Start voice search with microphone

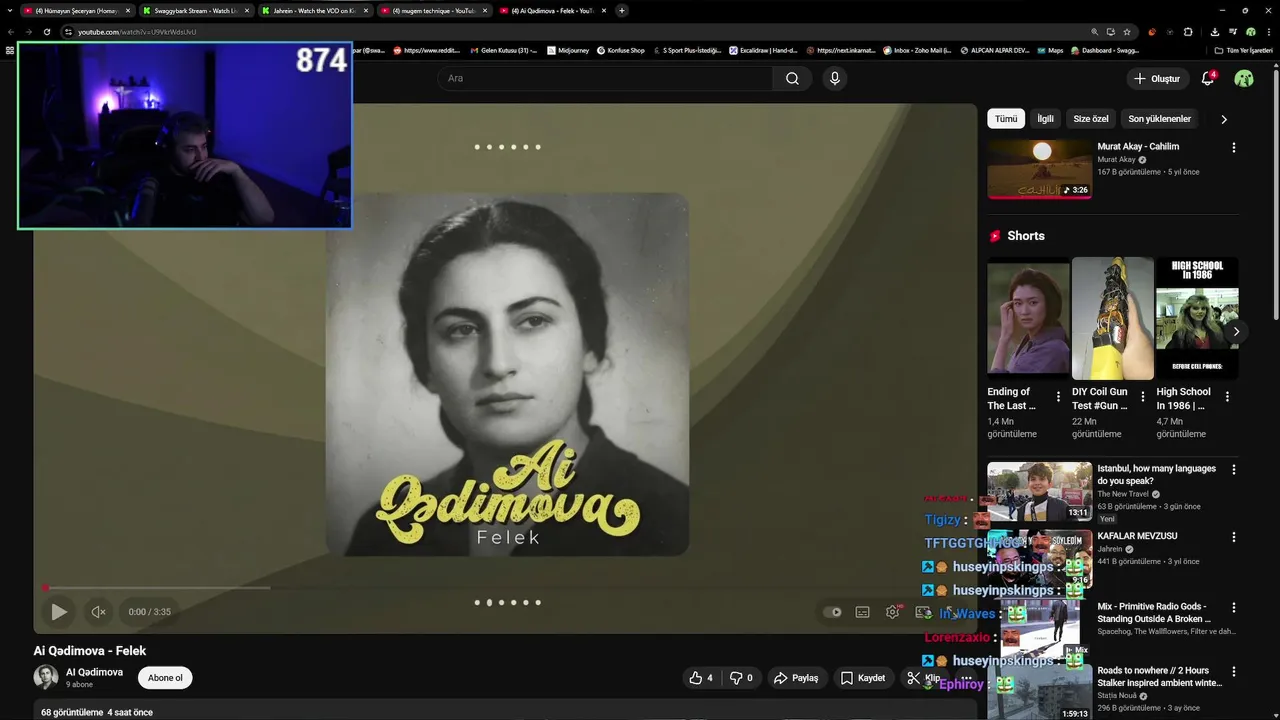point(835,78)
